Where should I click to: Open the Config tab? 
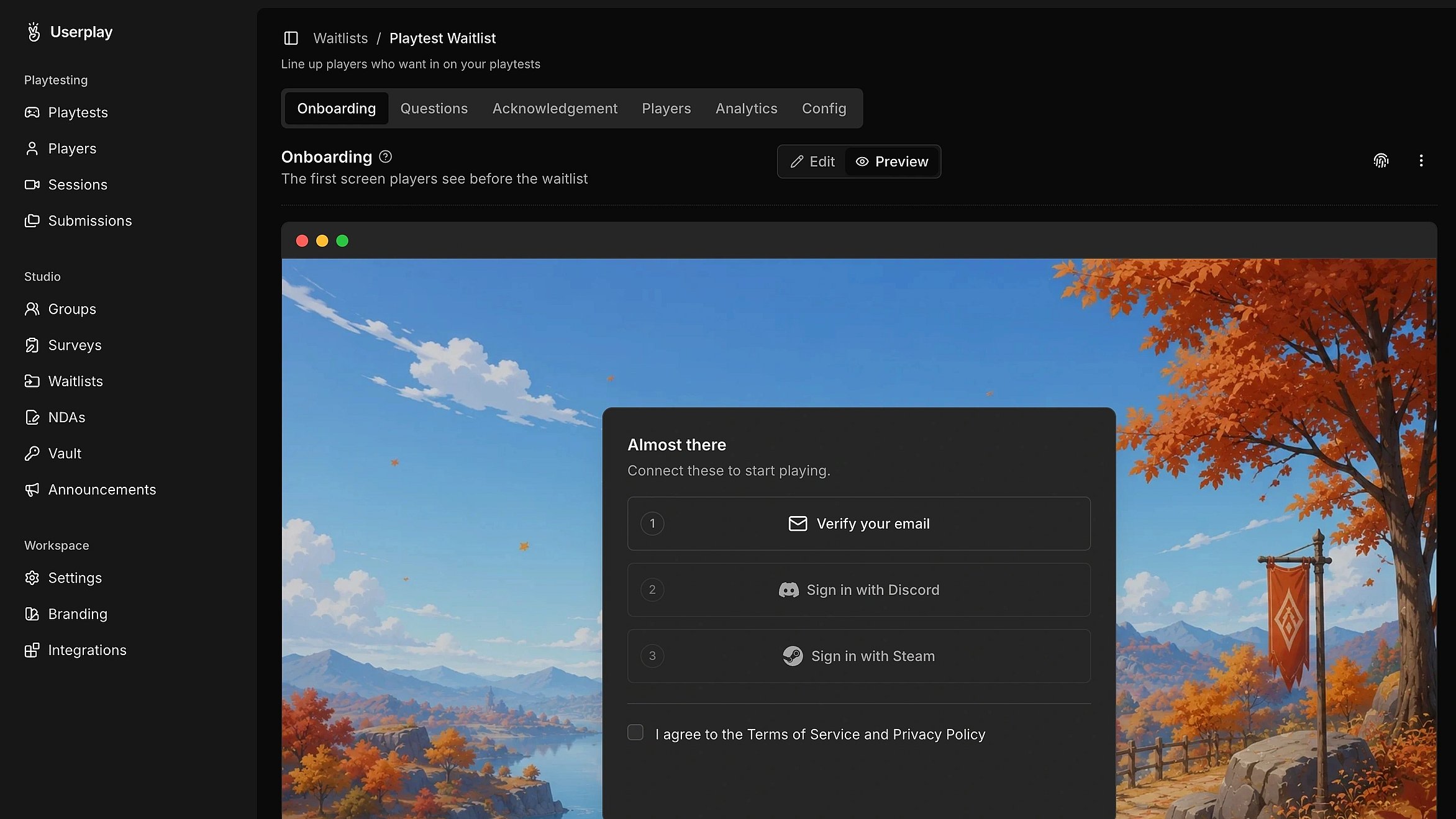point(824,108)
